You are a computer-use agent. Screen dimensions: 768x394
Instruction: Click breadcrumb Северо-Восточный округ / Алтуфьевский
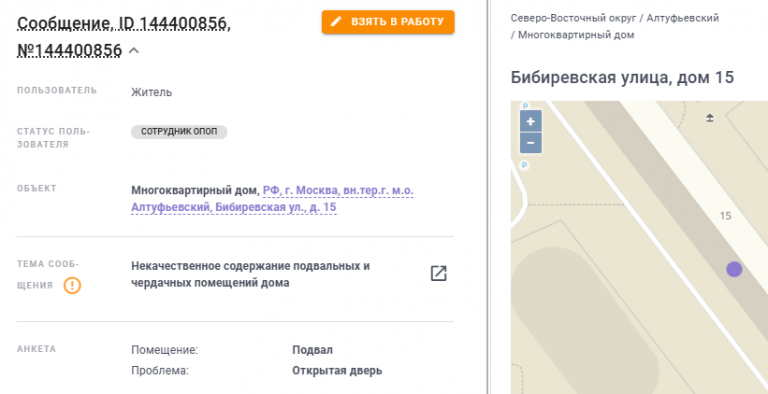tap(615, 18)
